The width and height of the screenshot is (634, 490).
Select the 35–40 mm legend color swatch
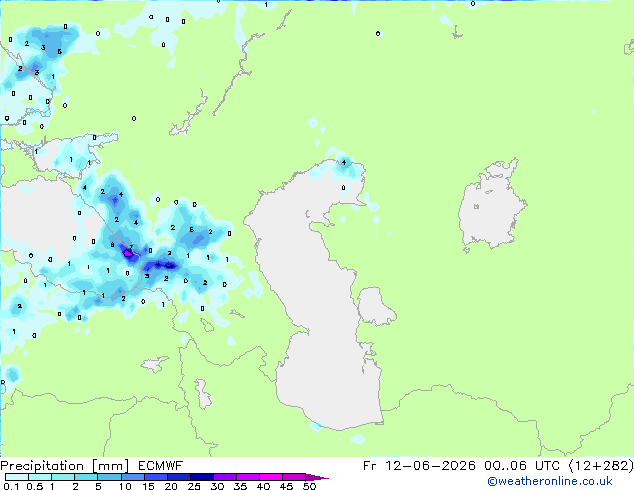click(248, 477)
